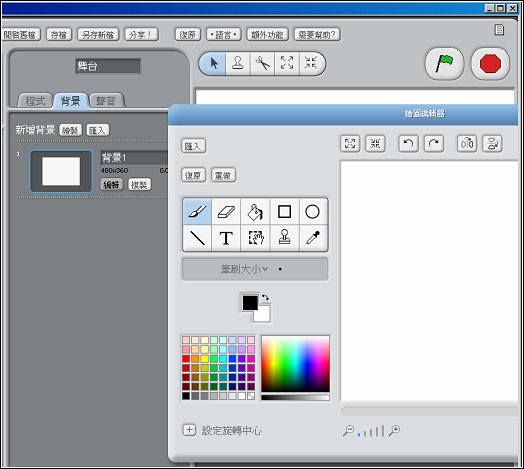
Task: Select the Stamp tool in paint editor
Action: [x=284, y=238]
